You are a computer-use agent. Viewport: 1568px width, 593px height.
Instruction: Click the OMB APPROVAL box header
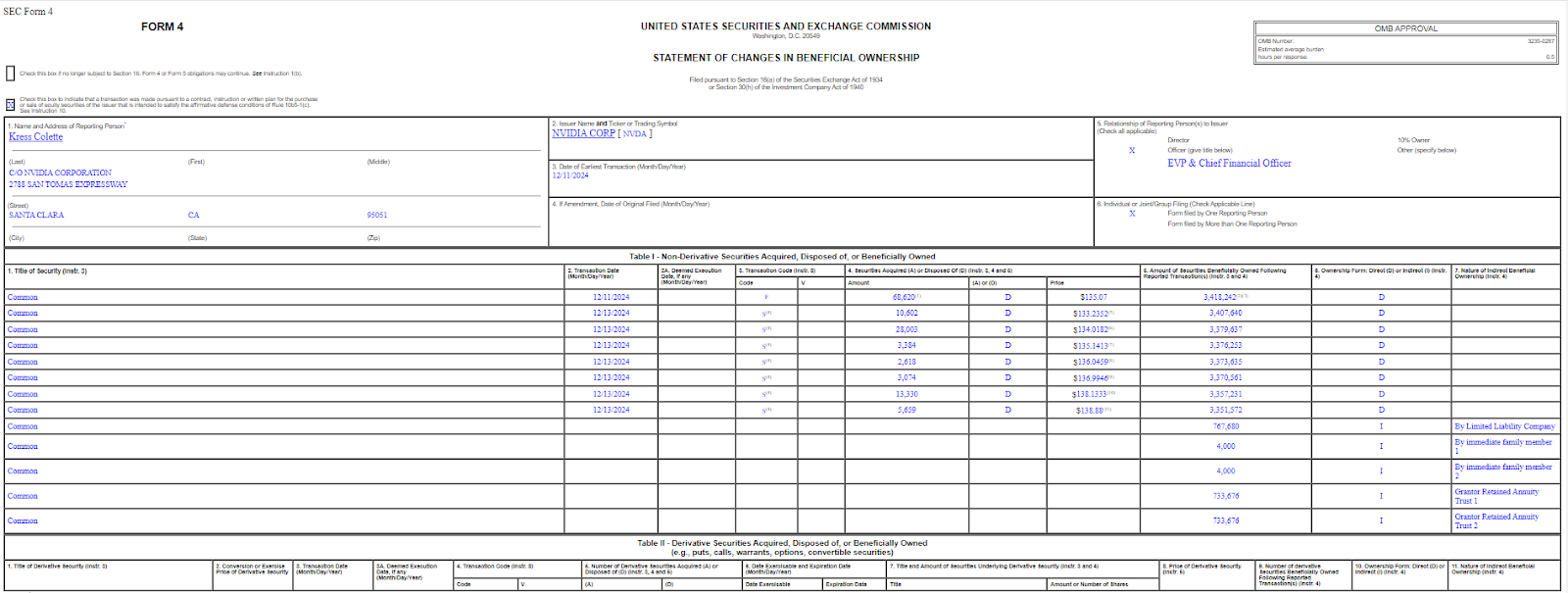(x=1405, y=28)
